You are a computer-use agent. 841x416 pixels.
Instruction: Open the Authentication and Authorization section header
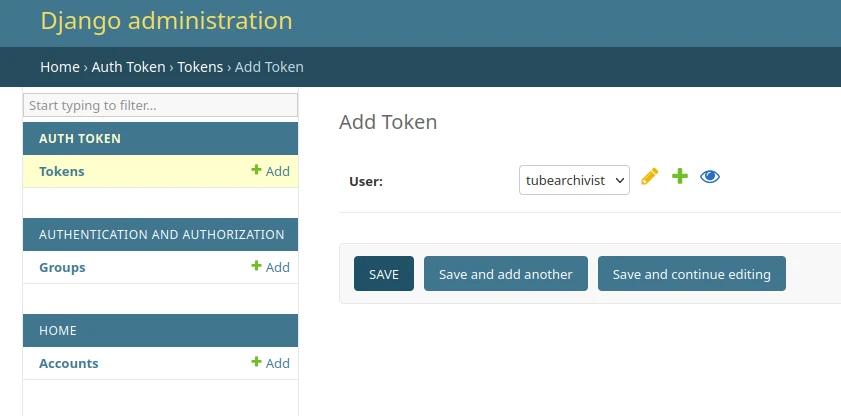point(161,235)
